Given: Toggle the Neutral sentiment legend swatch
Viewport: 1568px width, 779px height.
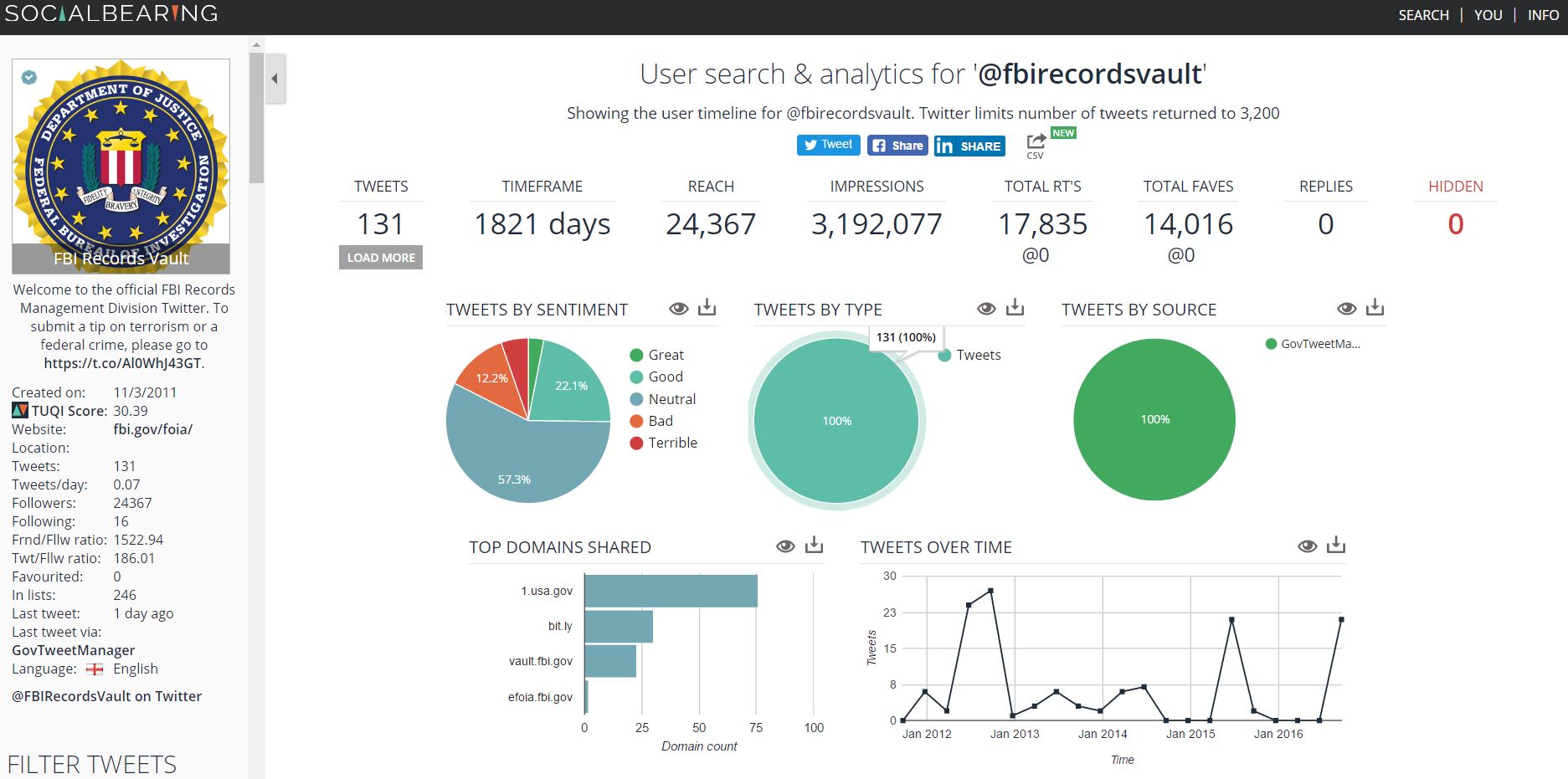Looking at the screenshot, I should pyautogui.click(x=636, y=399).
